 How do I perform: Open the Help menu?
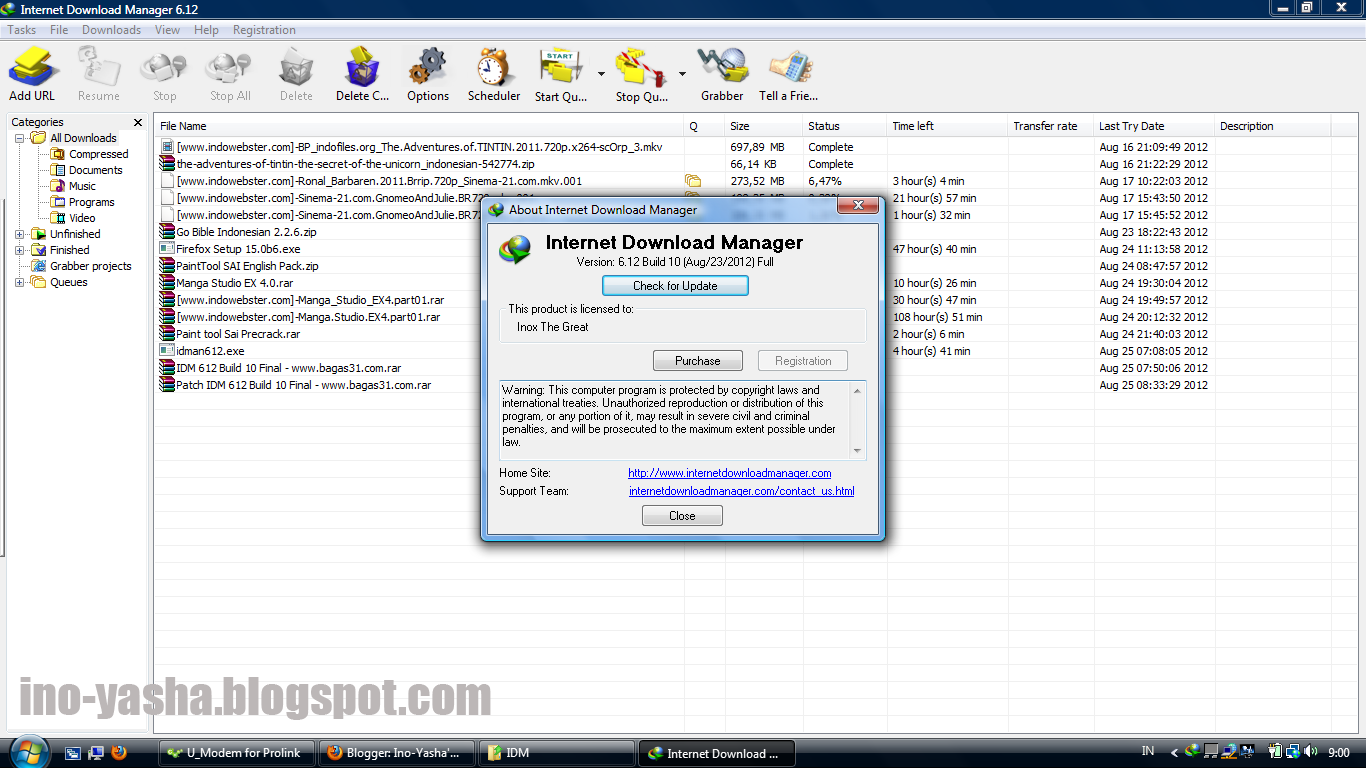[x=206, y=30]
